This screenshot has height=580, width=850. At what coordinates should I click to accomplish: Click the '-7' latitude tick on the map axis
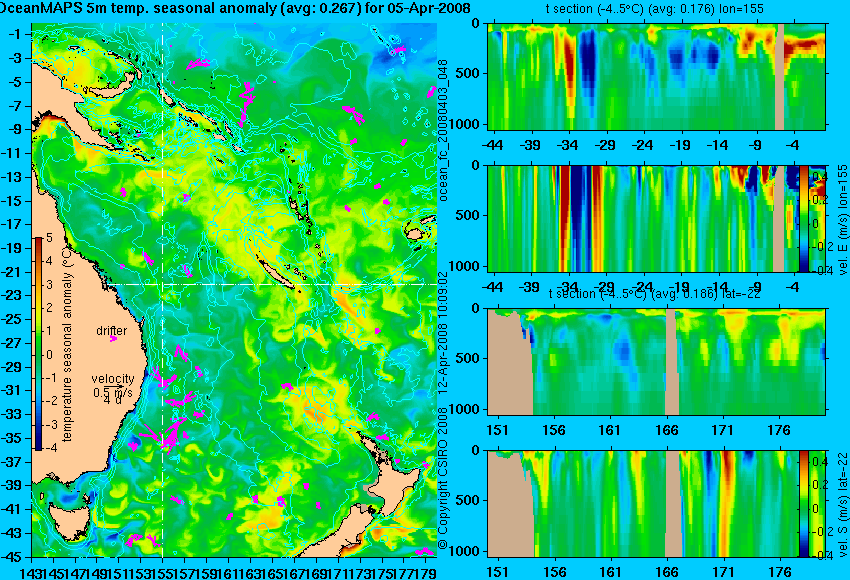coord(14,106)
